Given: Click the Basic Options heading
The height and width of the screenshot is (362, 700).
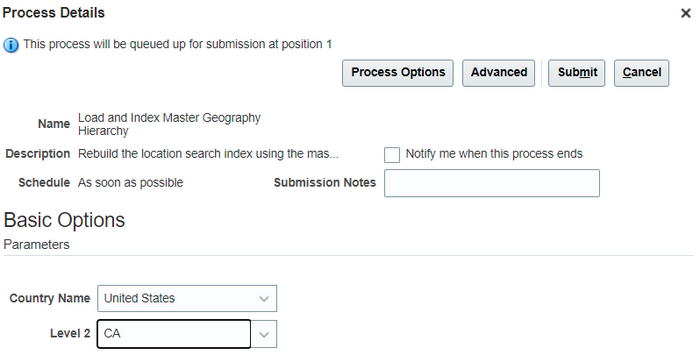Looking at the screenshot, I should (64, 220).
